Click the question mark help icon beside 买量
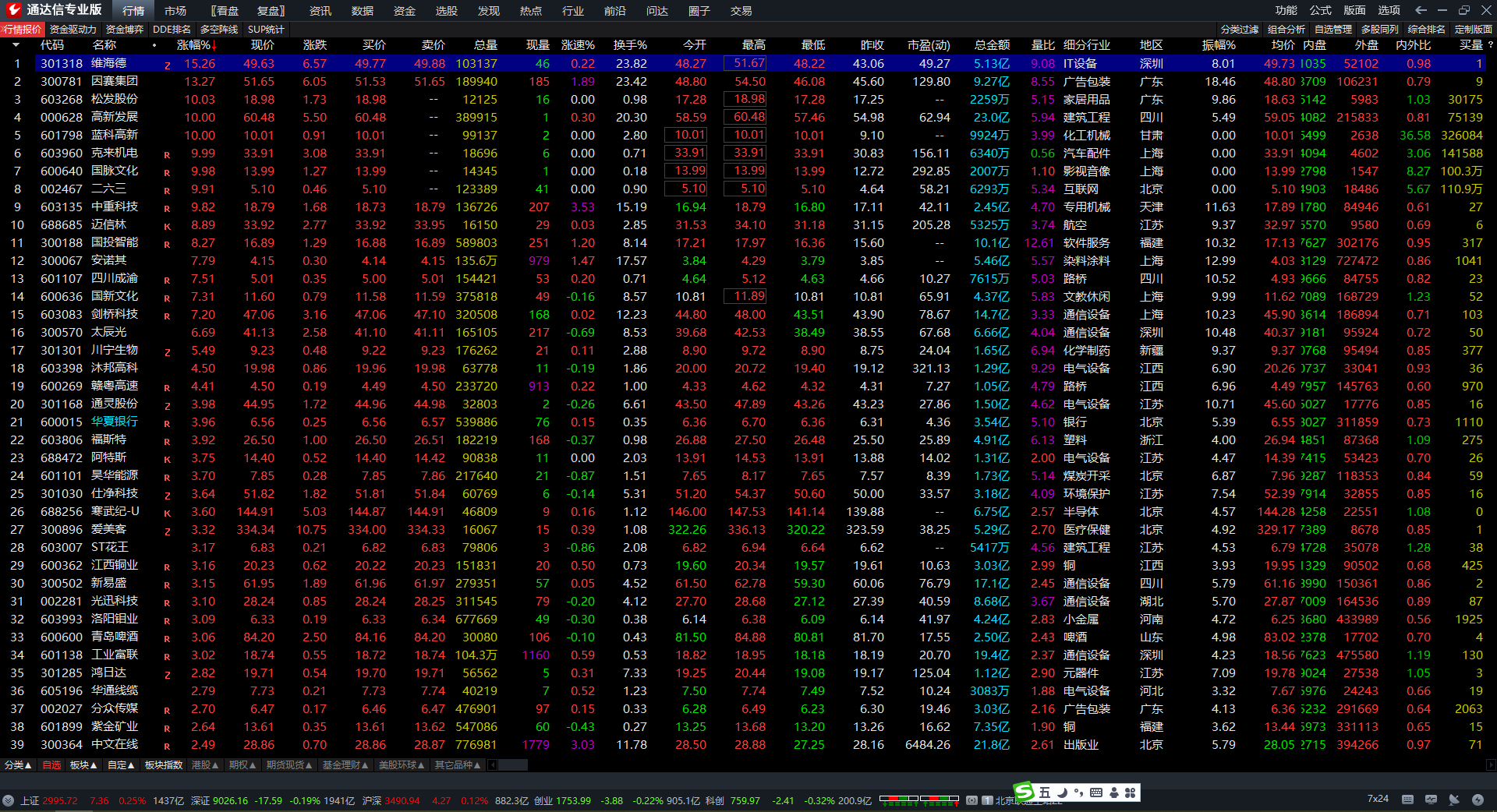 point(1491,45)
